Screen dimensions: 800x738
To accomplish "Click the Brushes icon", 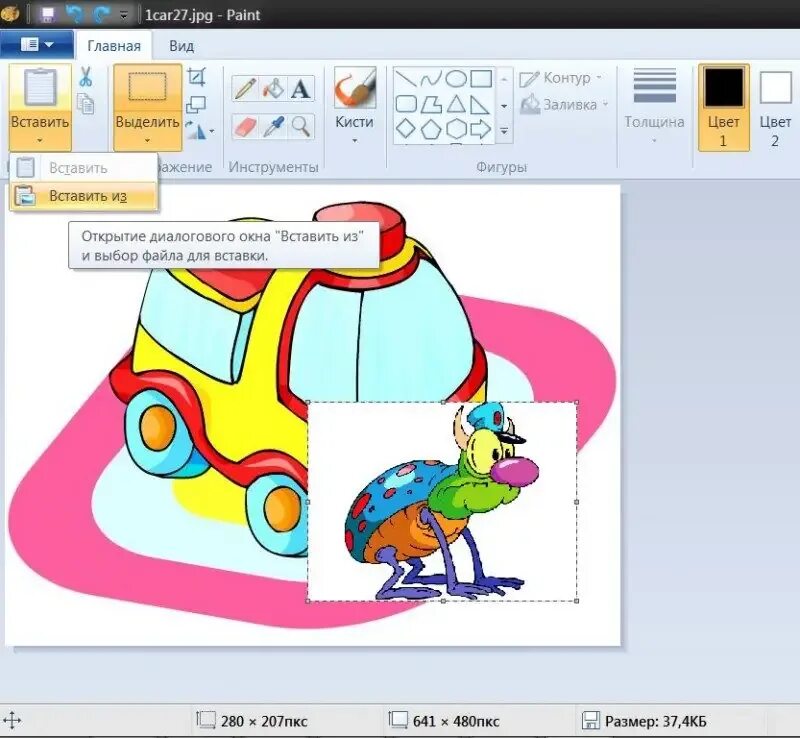I will click(x=355, y=87).
